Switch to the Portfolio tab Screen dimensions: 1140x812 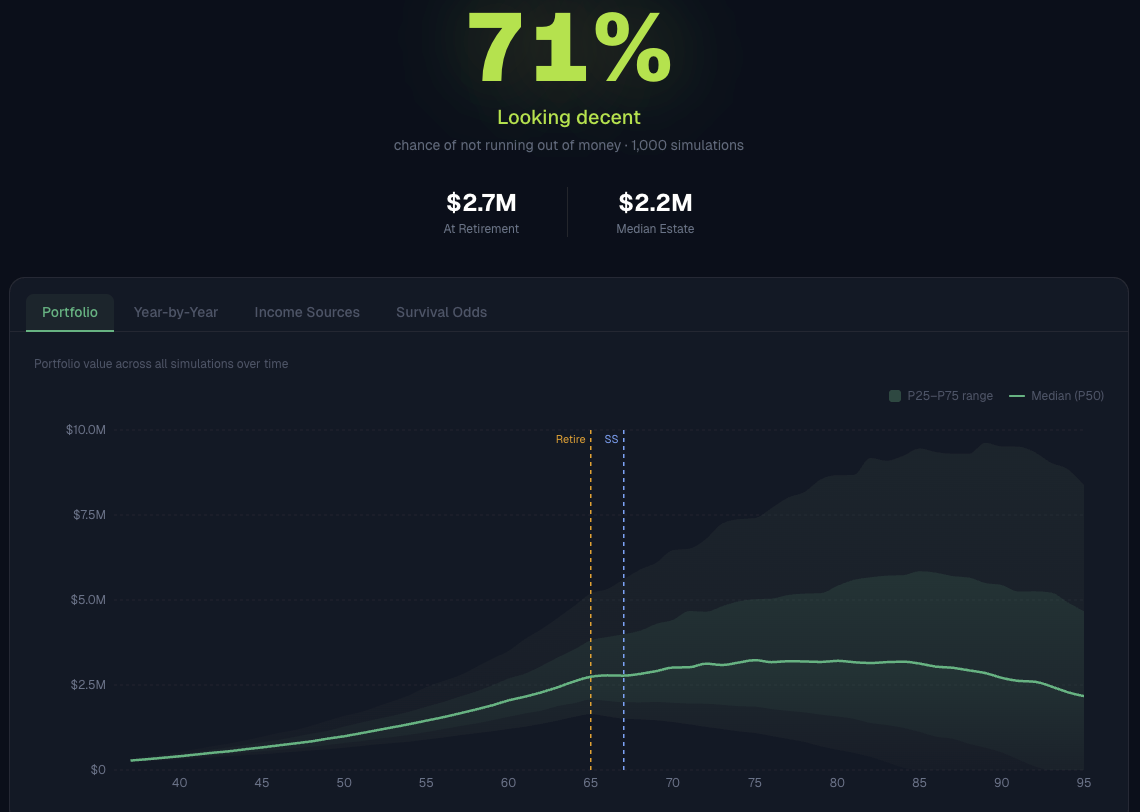[x=70, y=313]
